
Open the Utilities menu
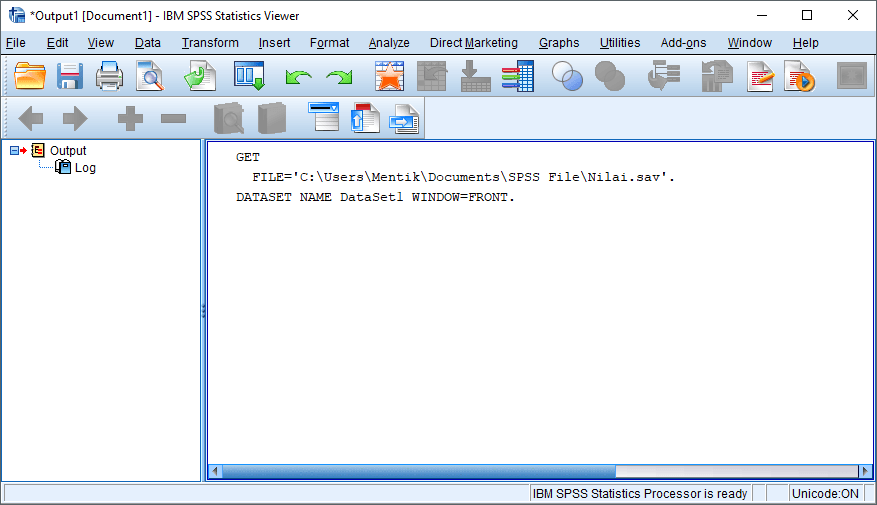[620, 43]
